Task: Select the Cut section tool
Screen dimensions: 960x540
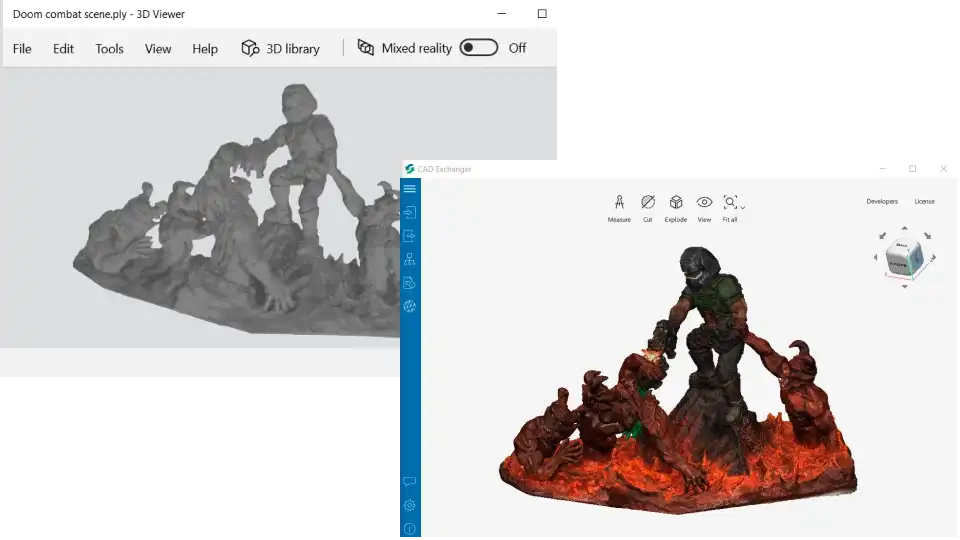Action: [x=648, y=208]
